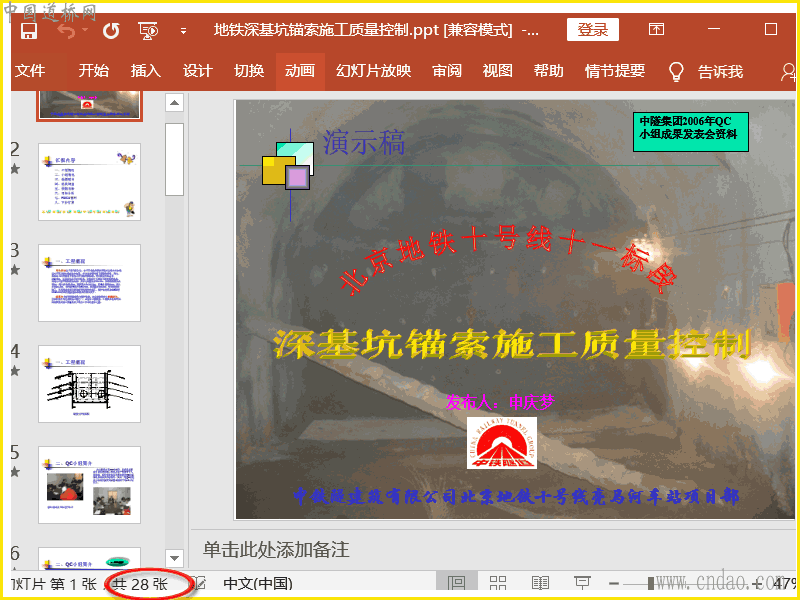Click the thumbnail panel scroll up arrow
800x600 pixels.
point(174,103)
